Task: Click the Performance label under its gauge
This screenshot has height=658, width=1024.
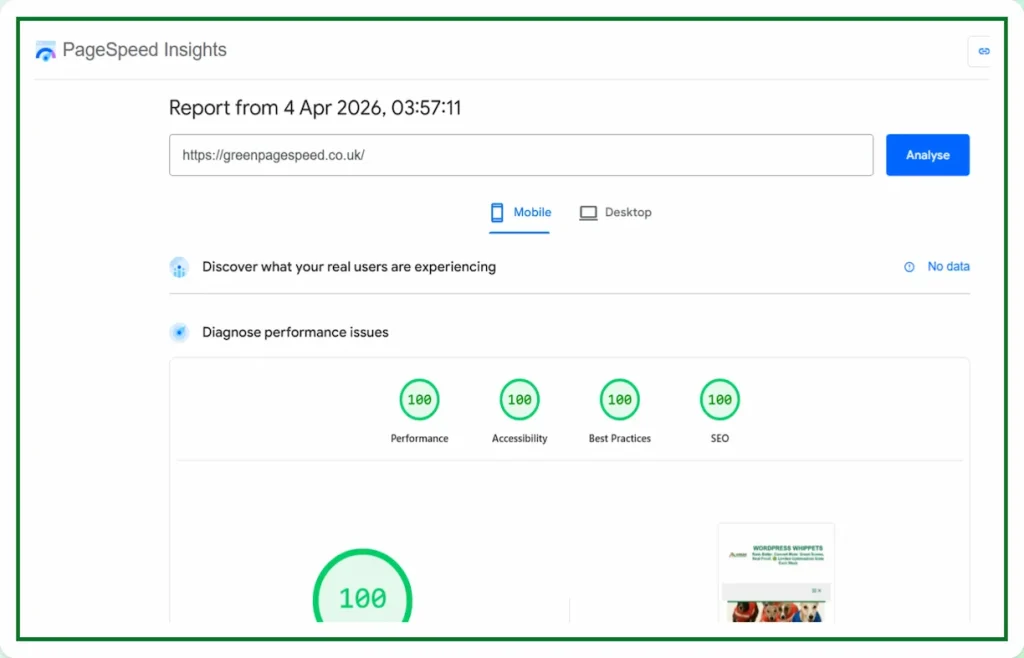Action: (x=419, y=438)
